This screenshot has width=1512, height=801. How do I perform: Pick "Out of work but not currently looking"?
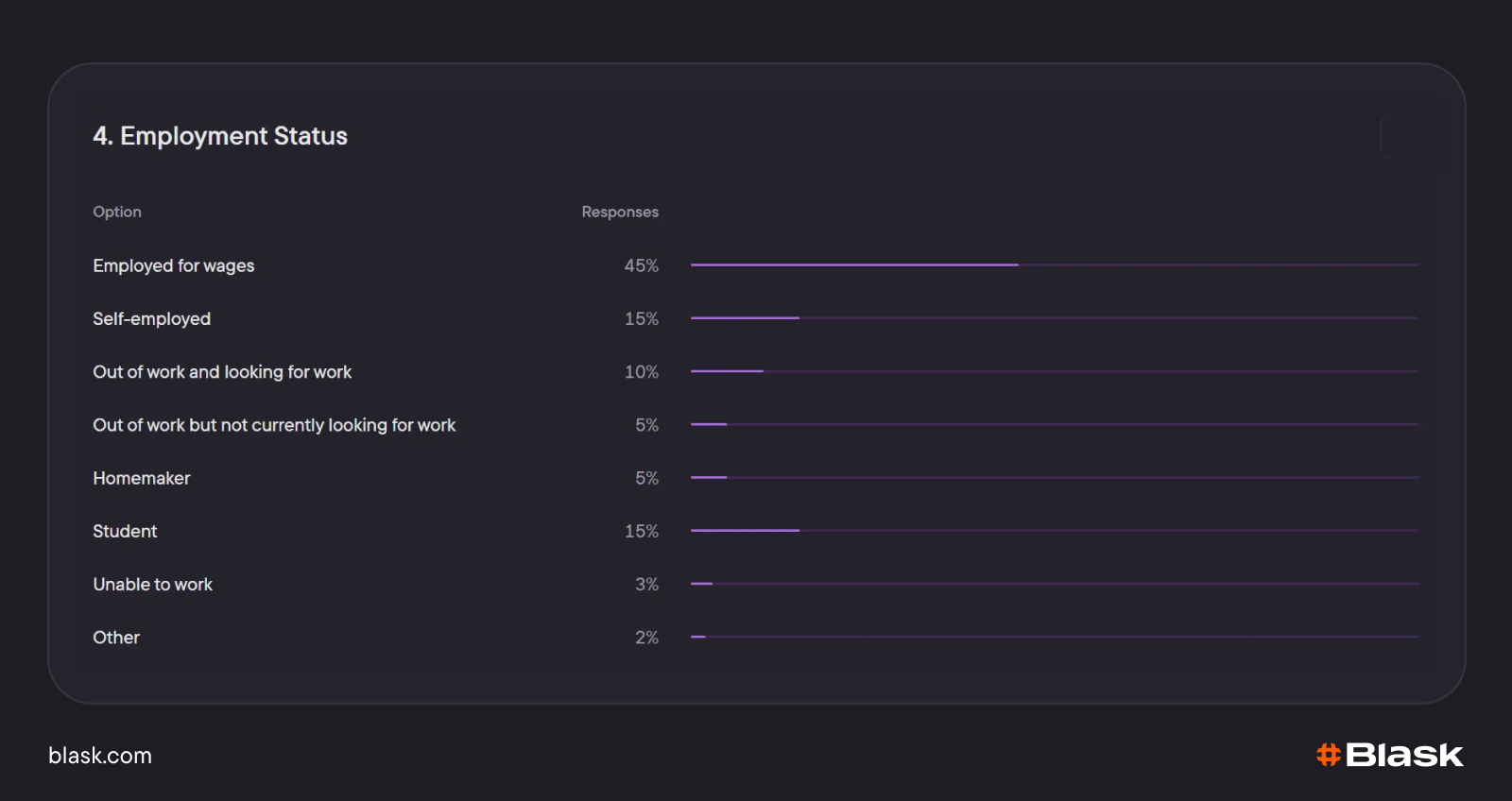pos(274,425)
